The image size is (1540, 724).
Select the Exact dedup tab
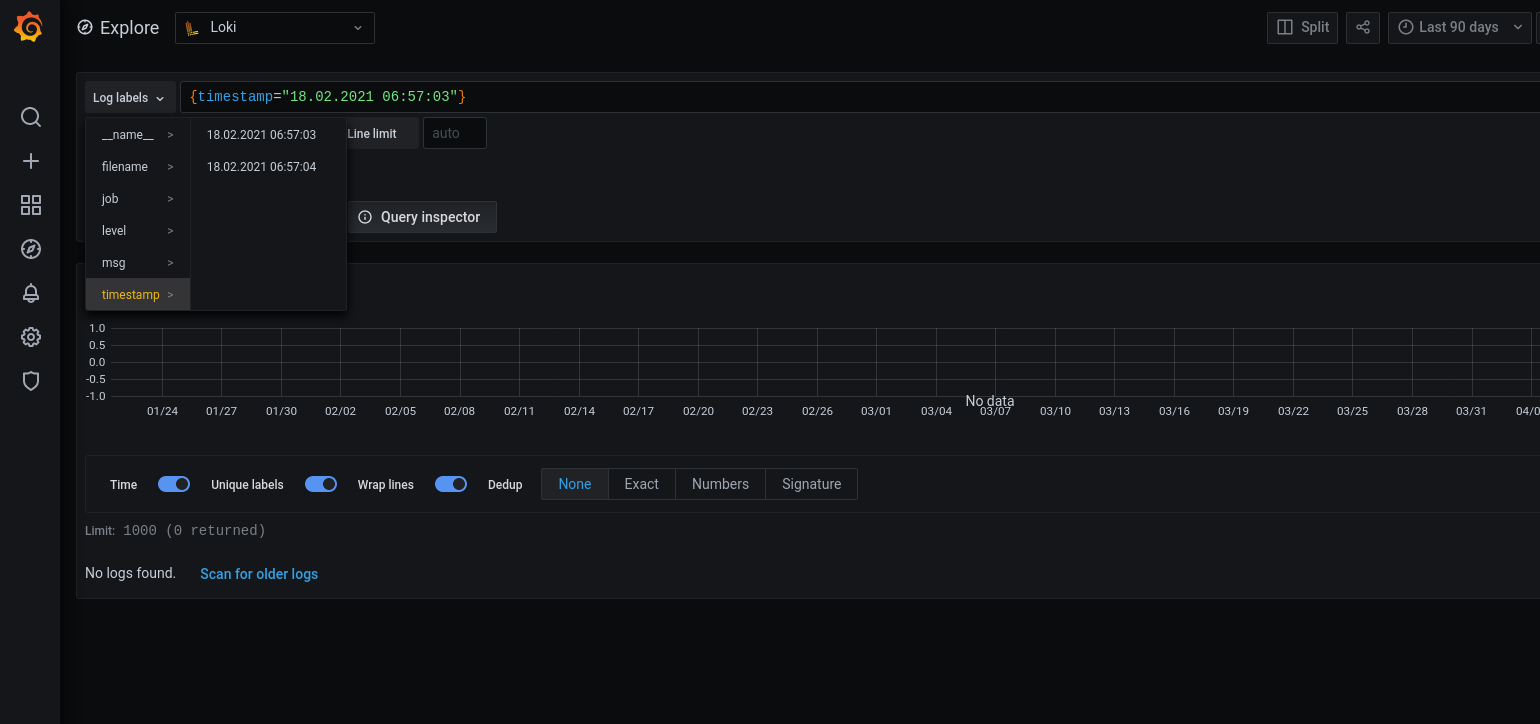coord(641,484)
